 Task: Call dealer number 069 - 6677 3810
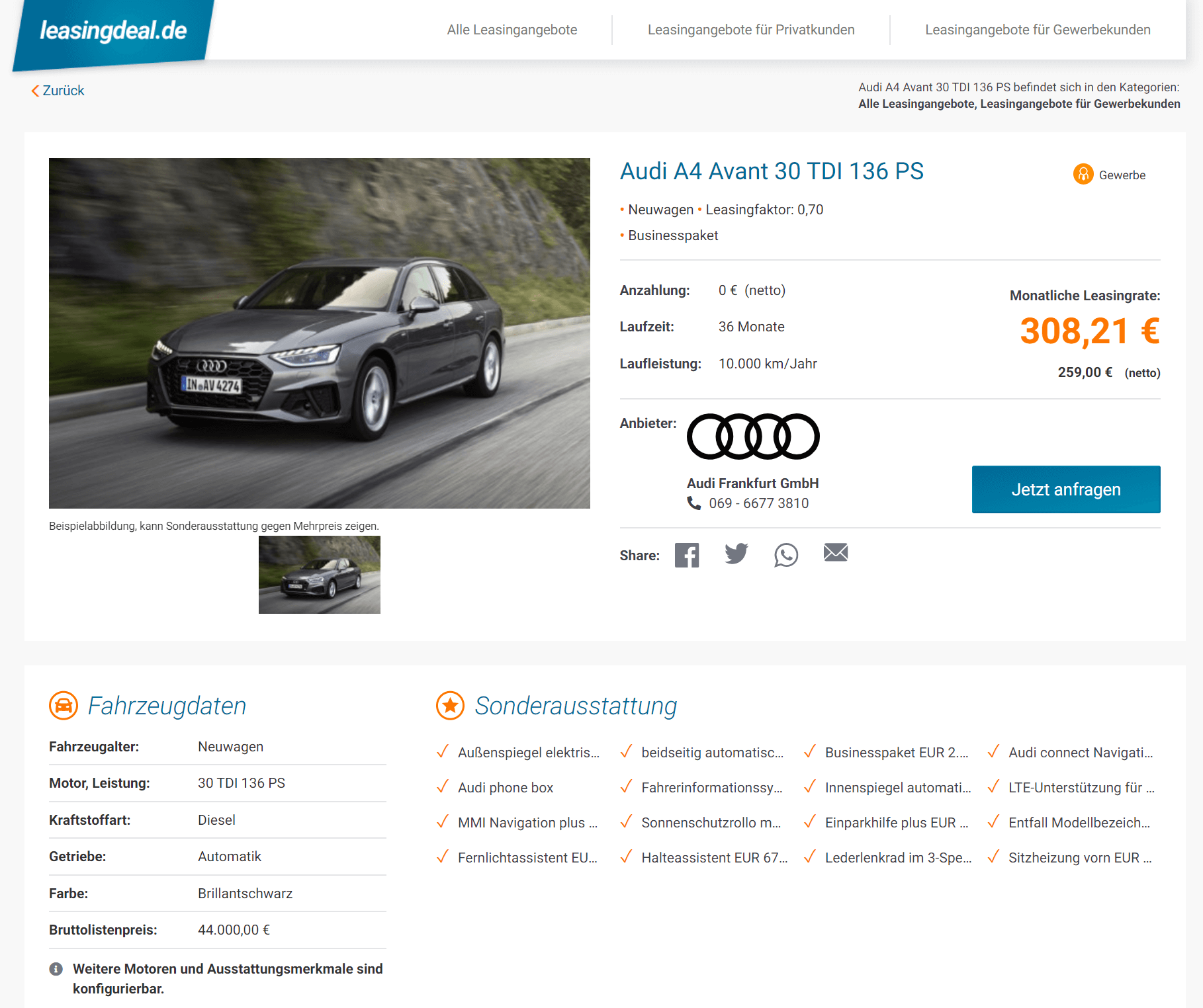[758, 503]
